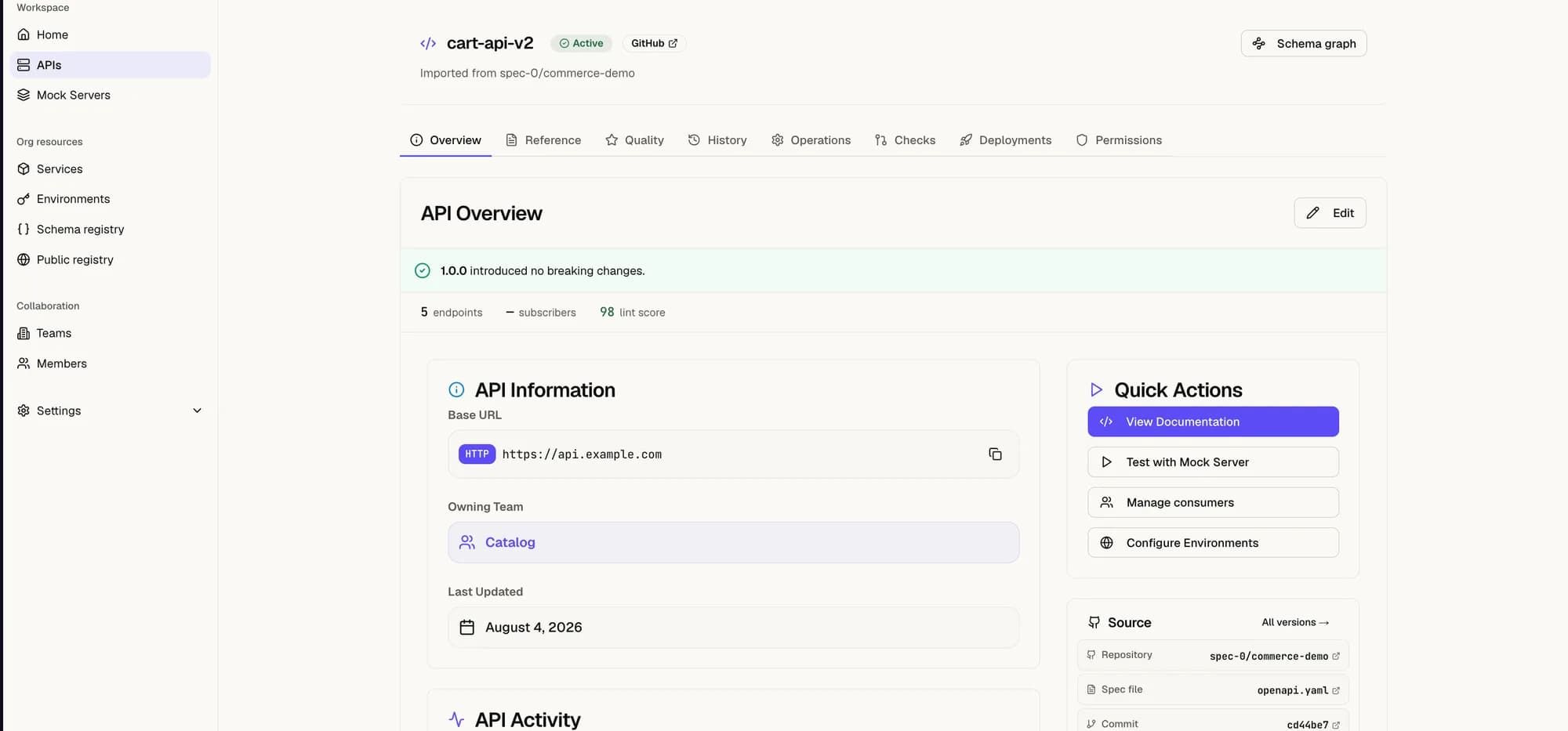Click the code brackets icon beside cart-api-v2
The width and height of the screenshot is (1568, 731).
point(428,44)
